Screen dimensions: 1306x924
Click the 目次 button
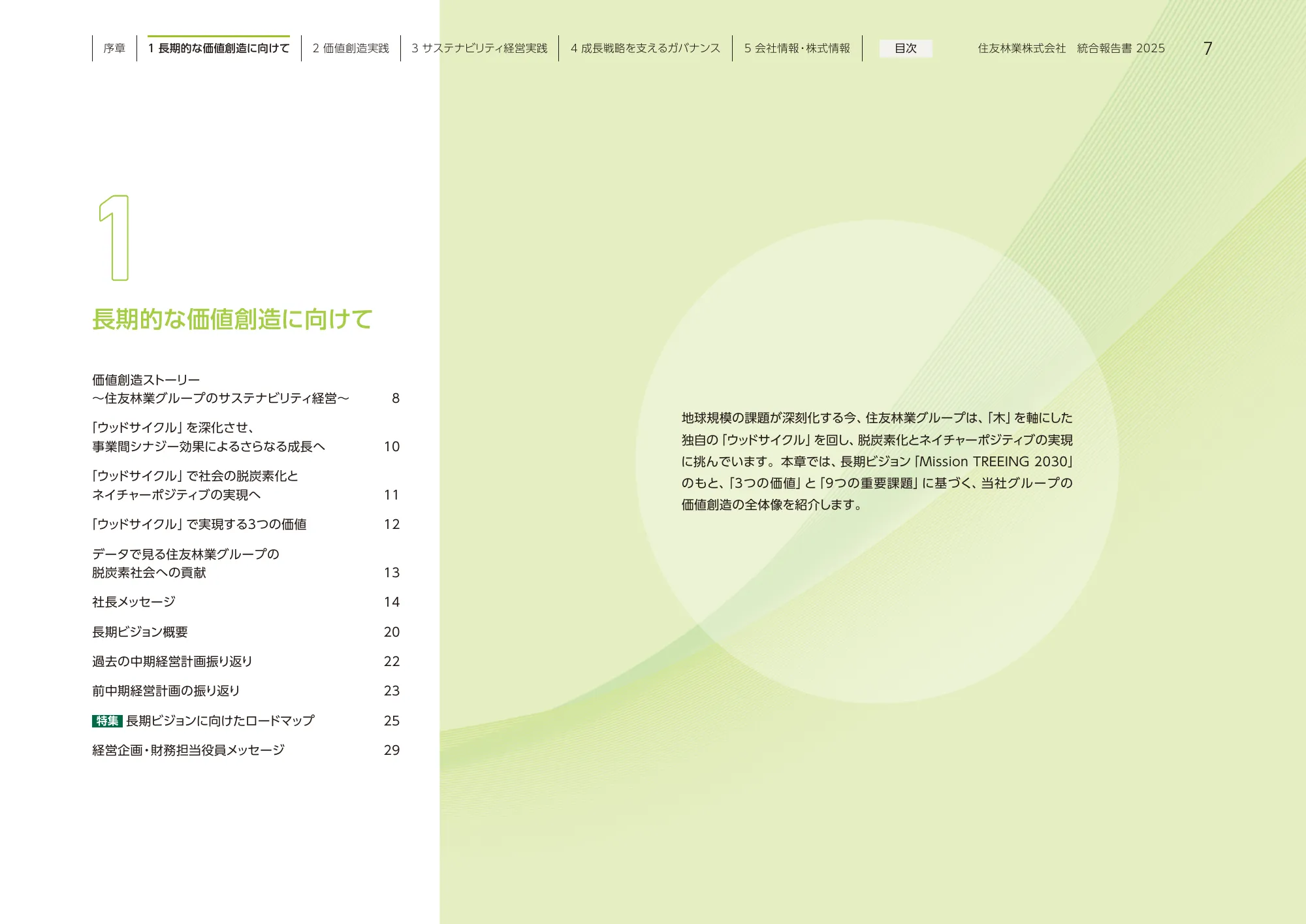[x=905, y=48]
